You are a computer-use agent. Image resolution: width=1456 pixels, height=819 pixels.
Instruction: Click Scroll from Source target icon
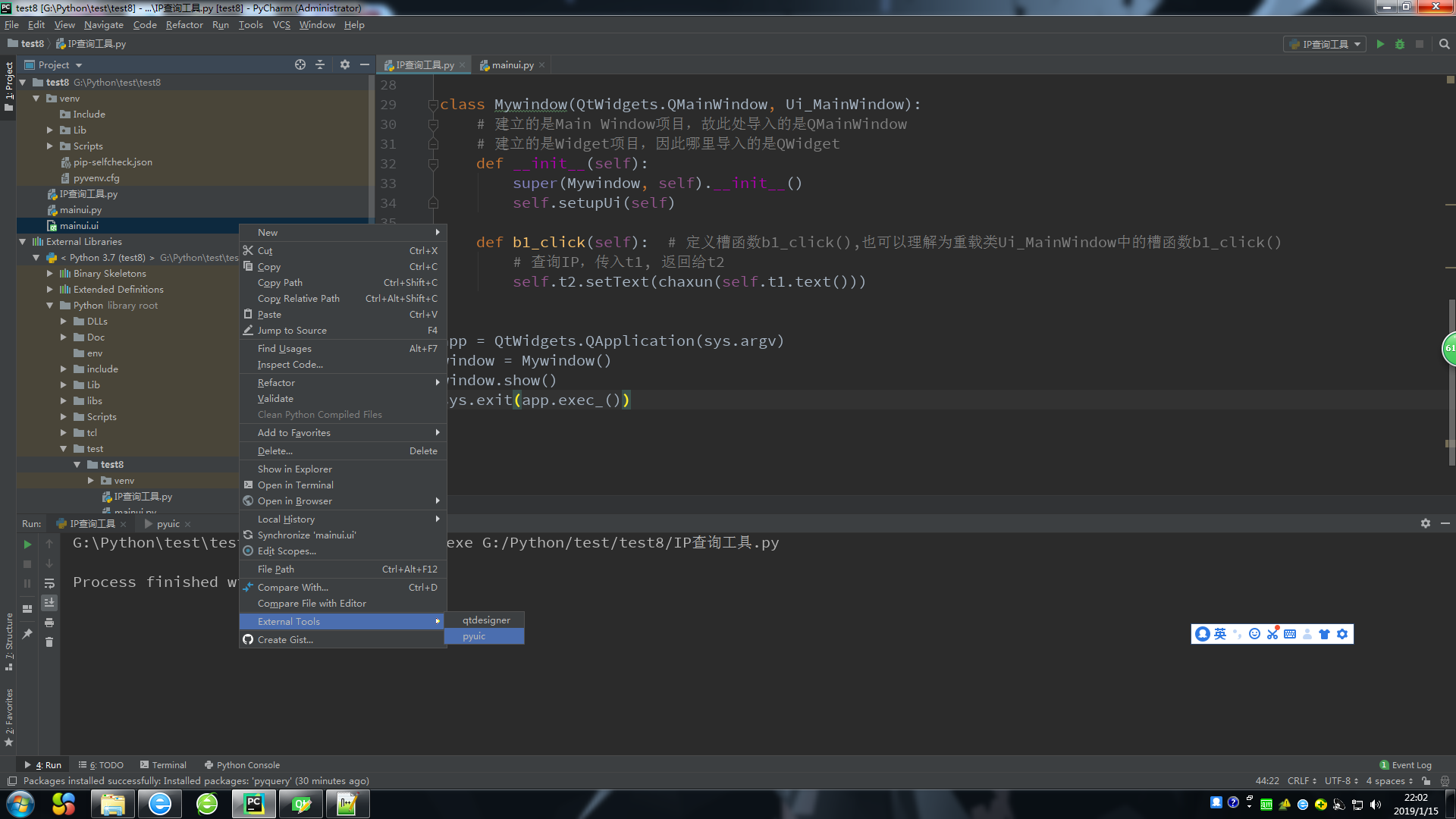tap(300, 65)
